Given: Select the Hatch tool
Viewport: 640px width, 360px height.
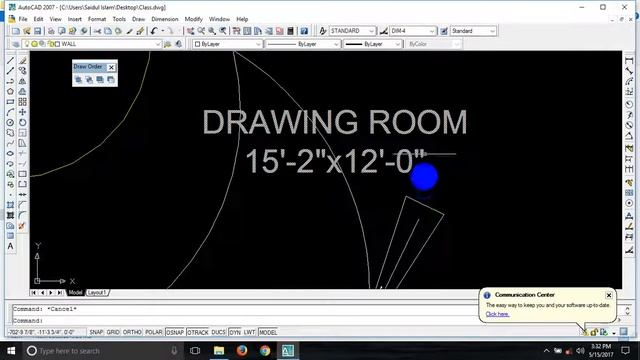Looking at the screenshot, I should [x=10, y=205].
